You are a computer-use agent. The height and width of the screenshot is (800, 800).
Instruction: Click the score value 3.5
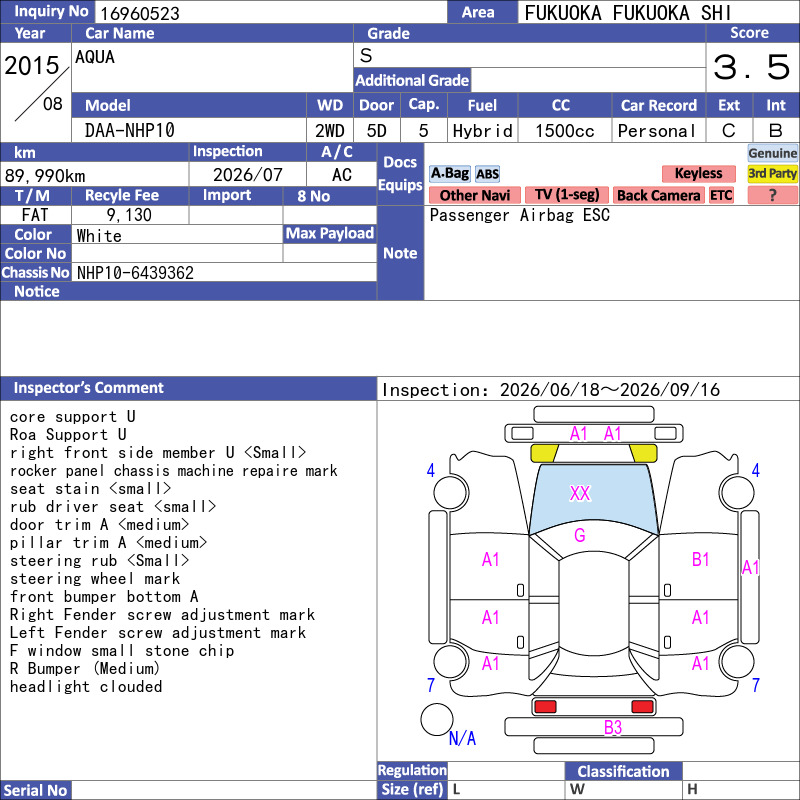coord(752,67)
